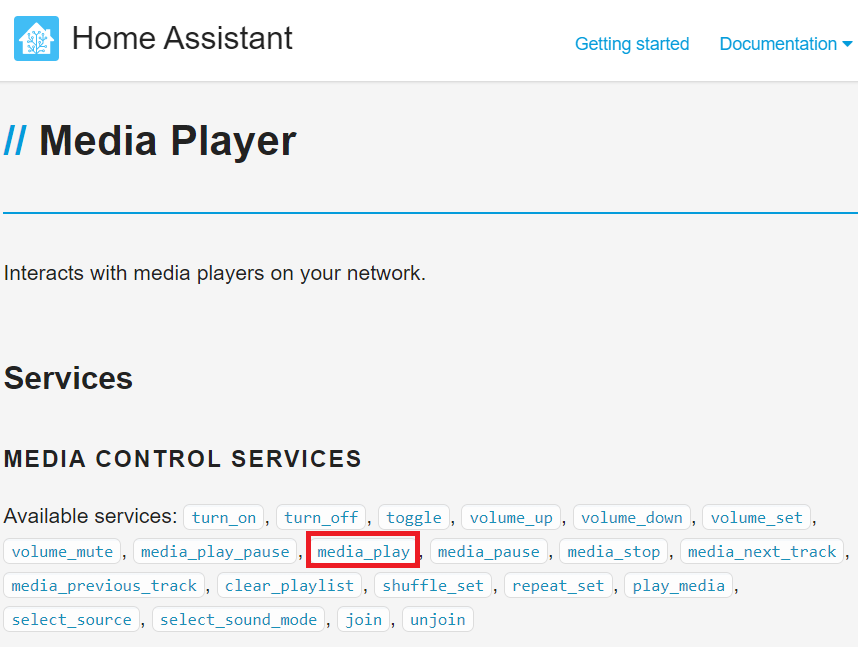The height and width of the screenshot is (647, 858).
Task: Click the Media Player page heading
Action: coord(167,141)
